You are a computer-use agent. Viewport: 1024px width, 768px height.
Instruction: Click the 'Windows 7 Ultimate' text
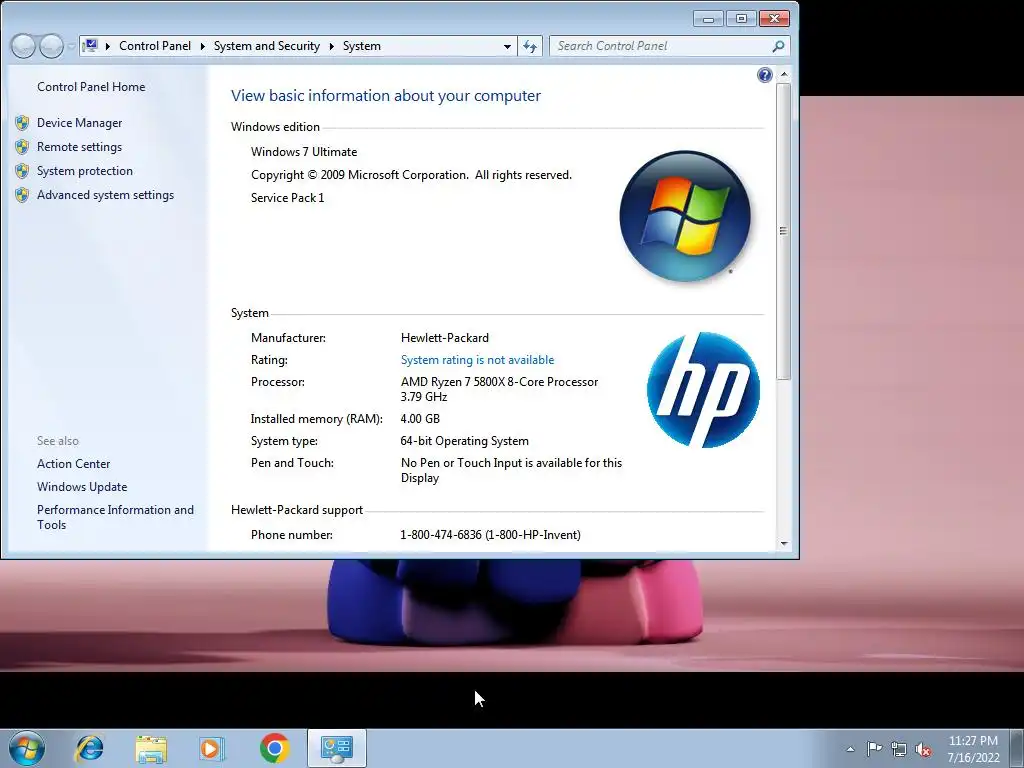pos(304,152)
